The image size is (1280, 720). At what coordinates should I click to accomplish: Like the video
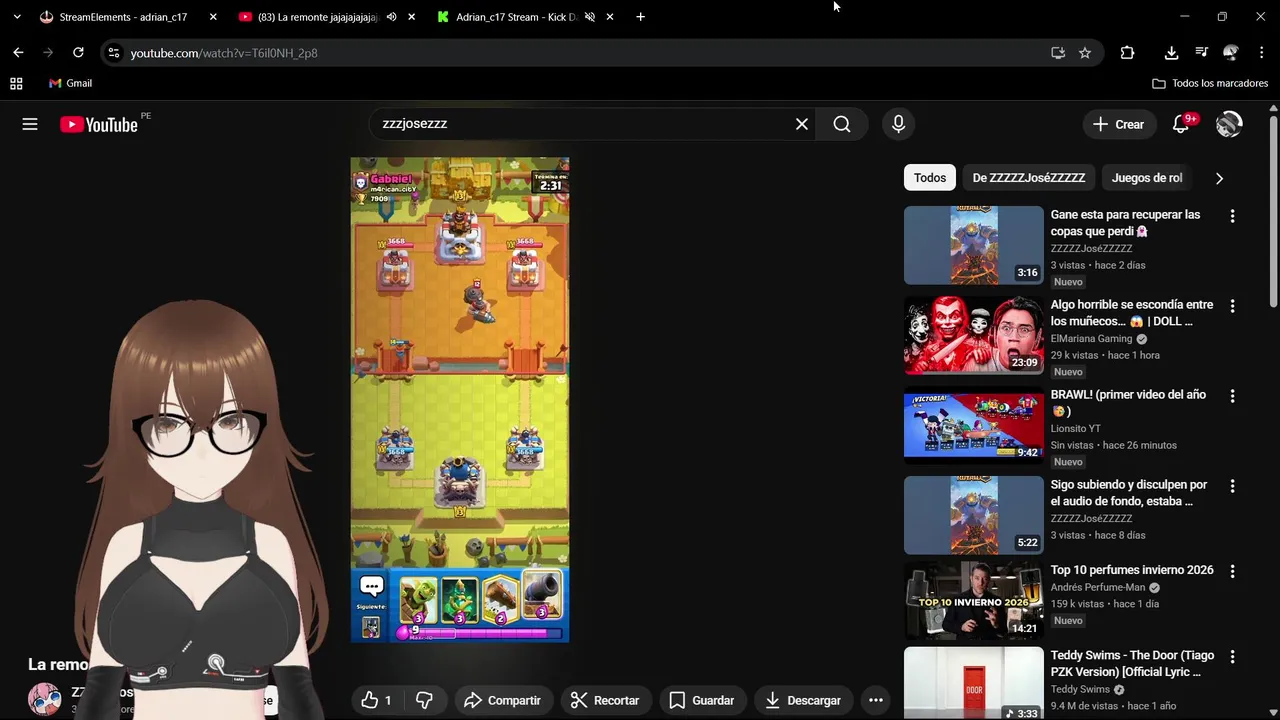coord(377,700)
